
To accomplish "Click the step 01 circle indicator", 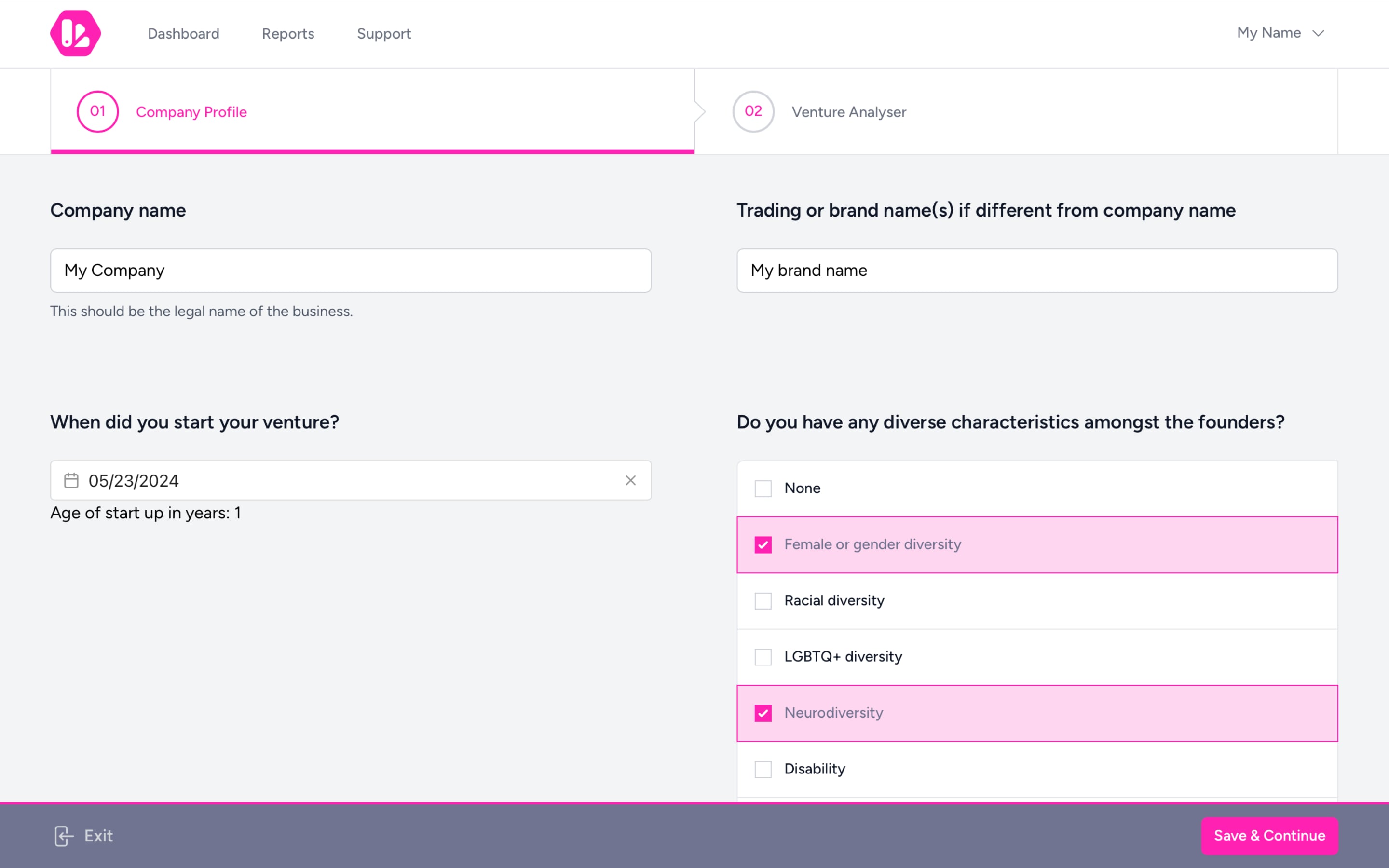I will click(x=97, y=111).
